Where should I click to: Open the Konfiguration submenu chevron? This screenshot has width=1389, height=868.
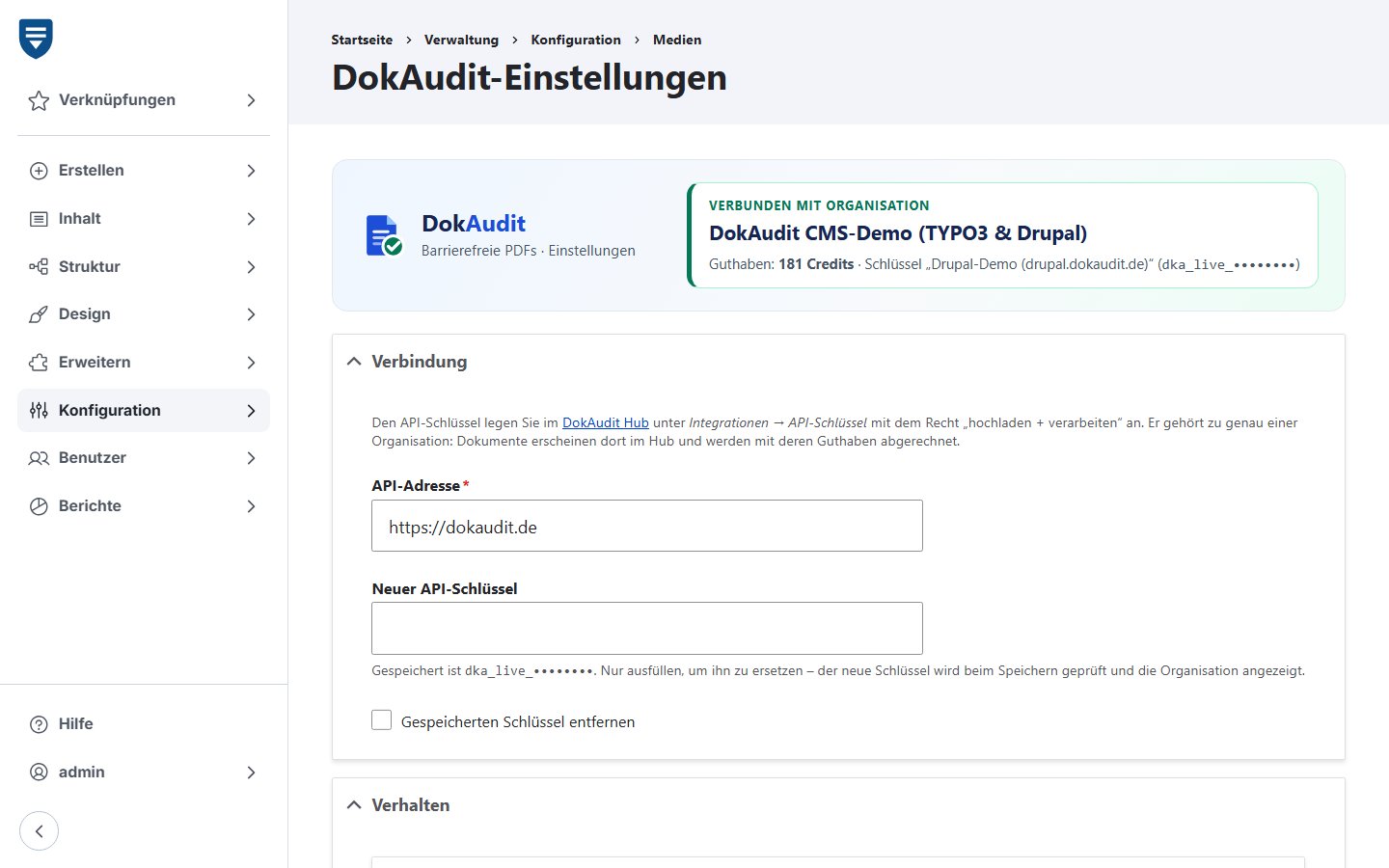coord(251,410)
